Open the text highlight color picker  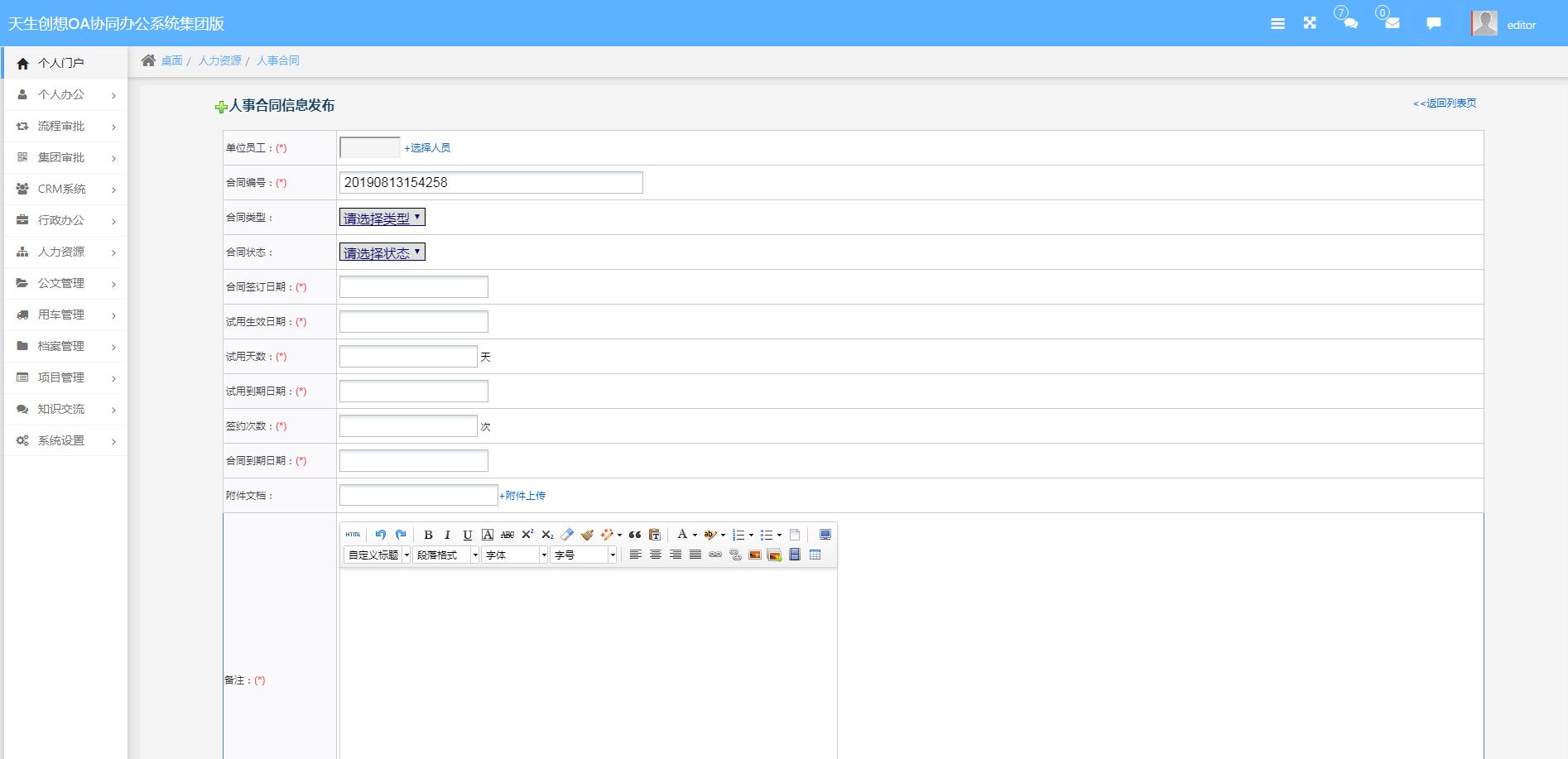point(710,535)
